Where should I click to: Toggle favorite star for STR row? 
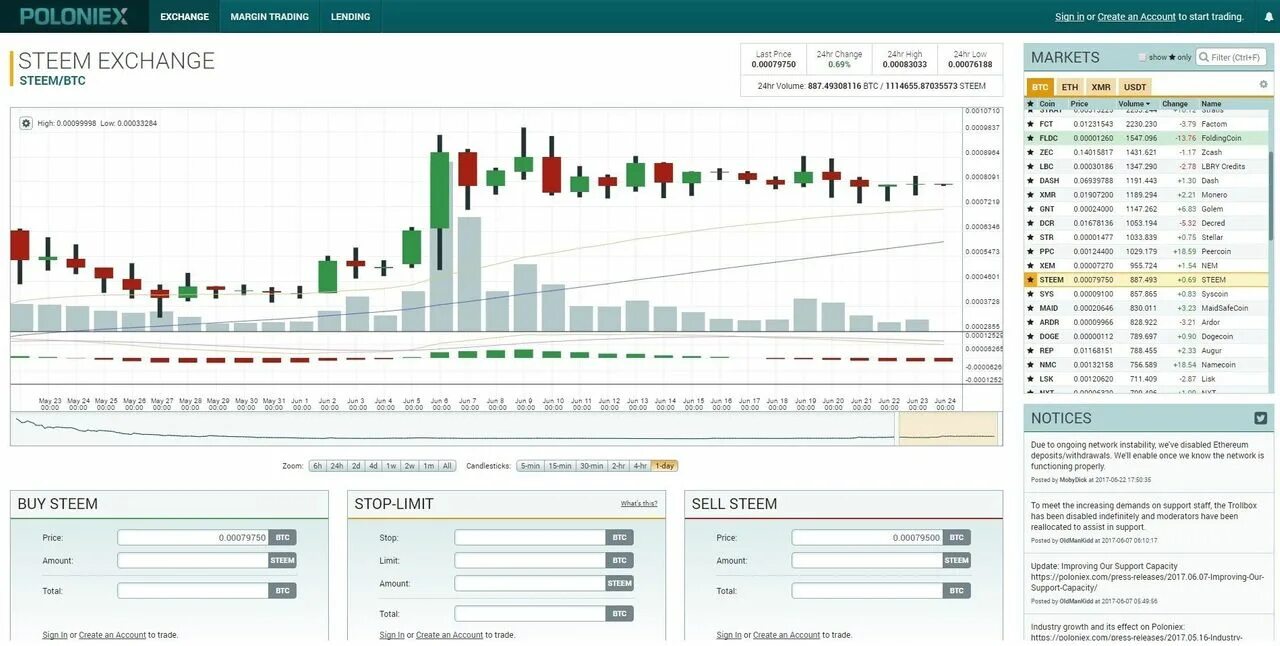[1031, 237]
